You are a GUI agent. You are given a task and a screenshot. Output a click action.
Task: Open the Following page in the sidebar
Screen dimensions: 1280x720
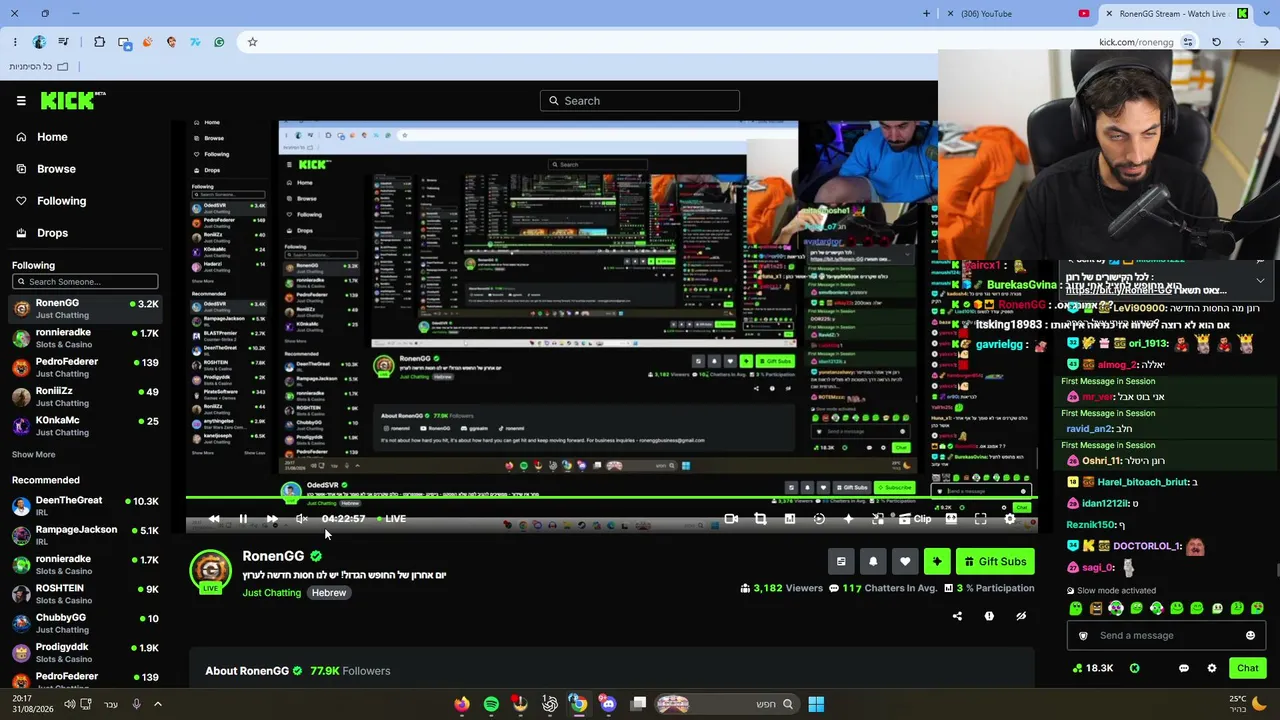tap(61, 201)
